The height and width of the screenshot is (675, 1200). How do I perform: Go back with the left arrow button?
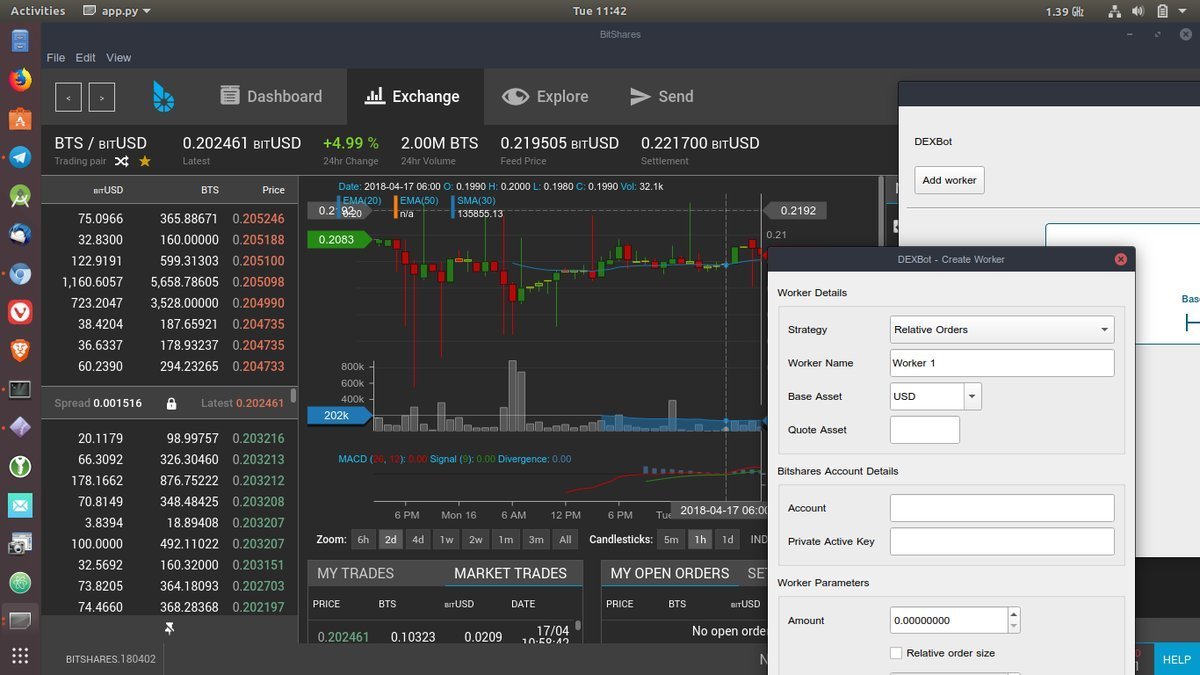click(x=68, y=97)
